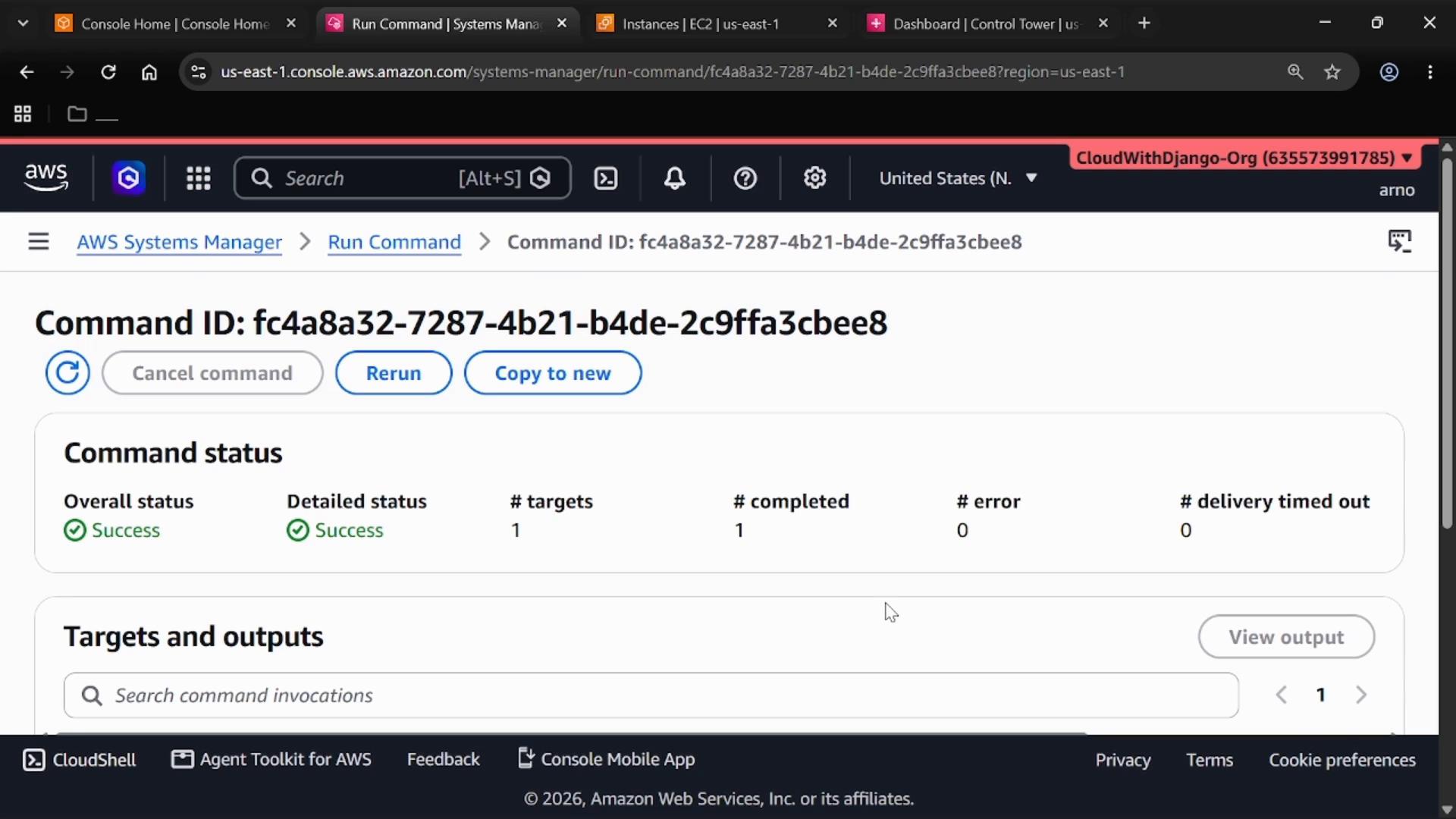This screenshot has width=1456, height=819.
Task: Click the refresh circle beside Cancel command
Action: click(x=67, y=373)
